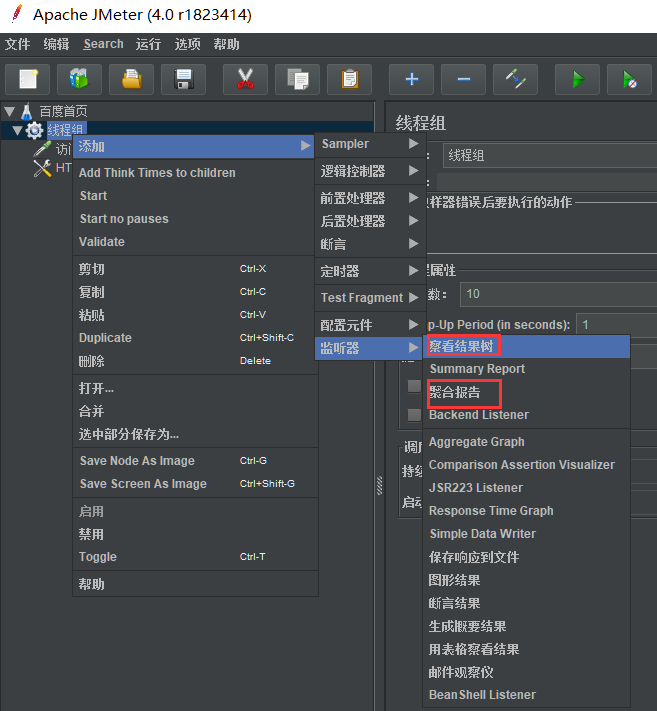
Task: Expand the 前置处理器 submenu
Action: (370, 198)
